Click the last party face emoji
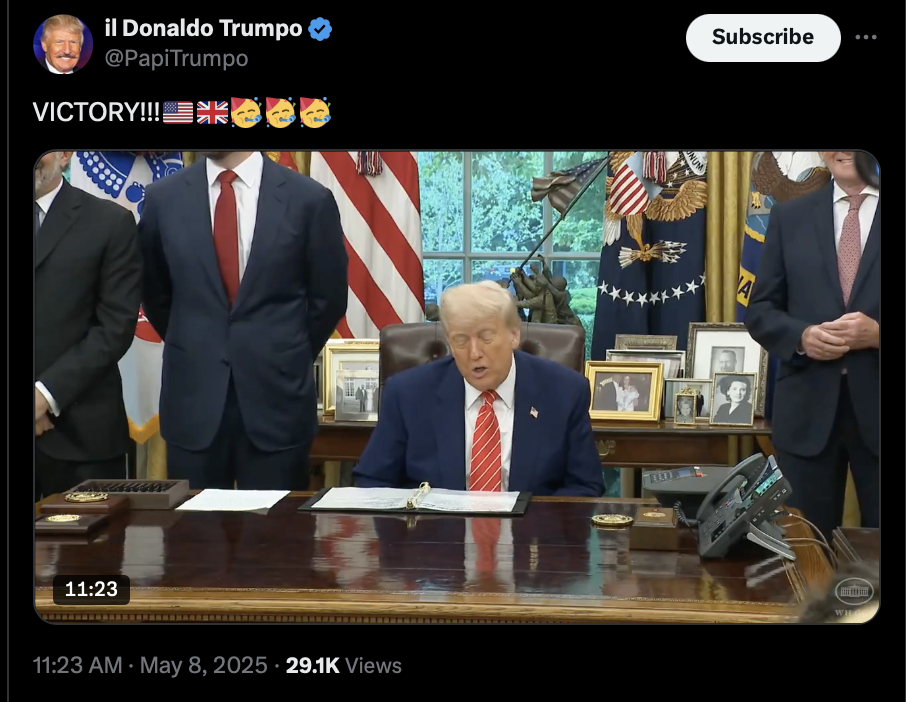This screenshot has height=702, width=906. pyautogui.click(x=315, y=112)
